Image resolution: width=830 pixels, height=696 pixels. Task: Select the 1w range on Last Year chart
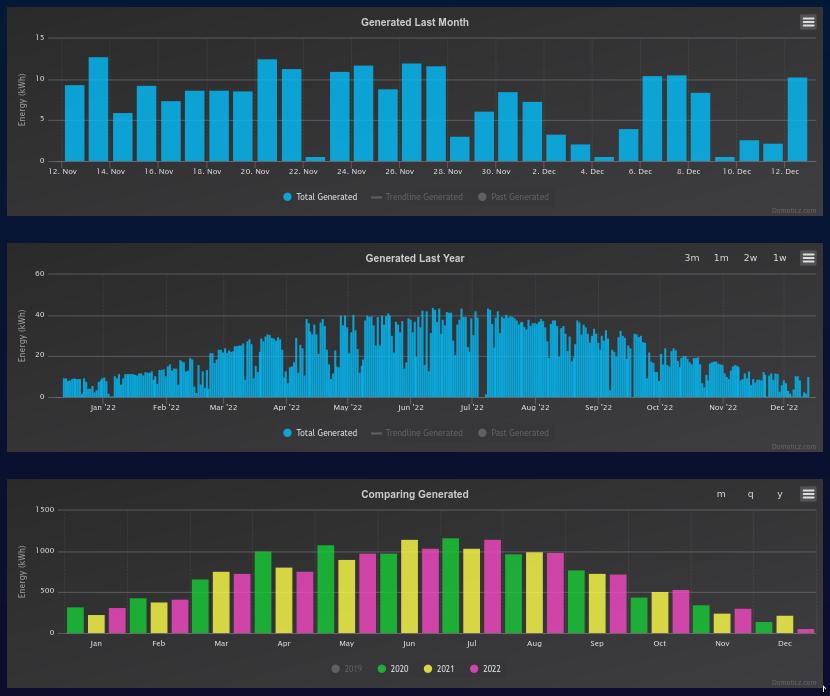tap(780, 258)
